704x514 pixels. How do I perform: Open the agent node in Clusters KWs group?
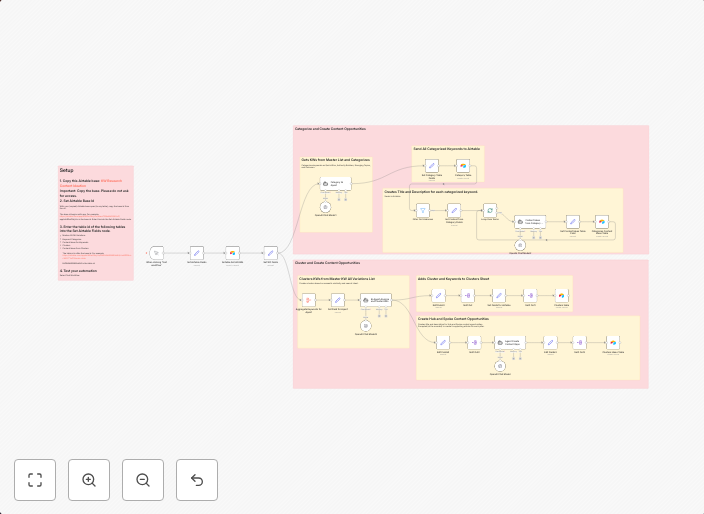376,300
